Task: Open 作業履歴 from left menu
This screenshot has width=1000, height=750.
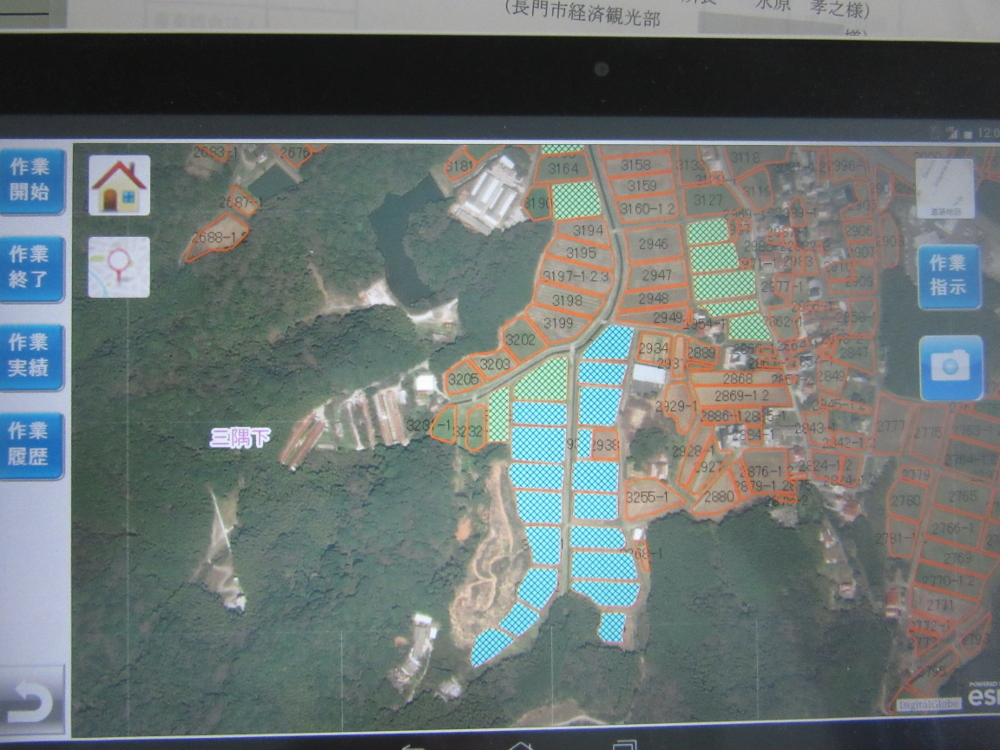Action: pyautogui.click(x=33, y=446)
